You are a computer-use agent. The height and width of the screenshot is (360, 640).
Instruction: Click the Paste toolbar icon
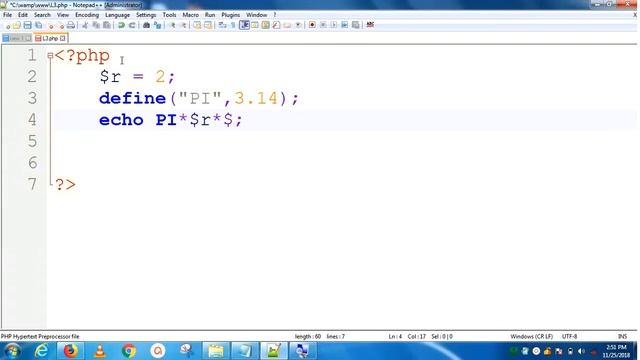(107, 25)
